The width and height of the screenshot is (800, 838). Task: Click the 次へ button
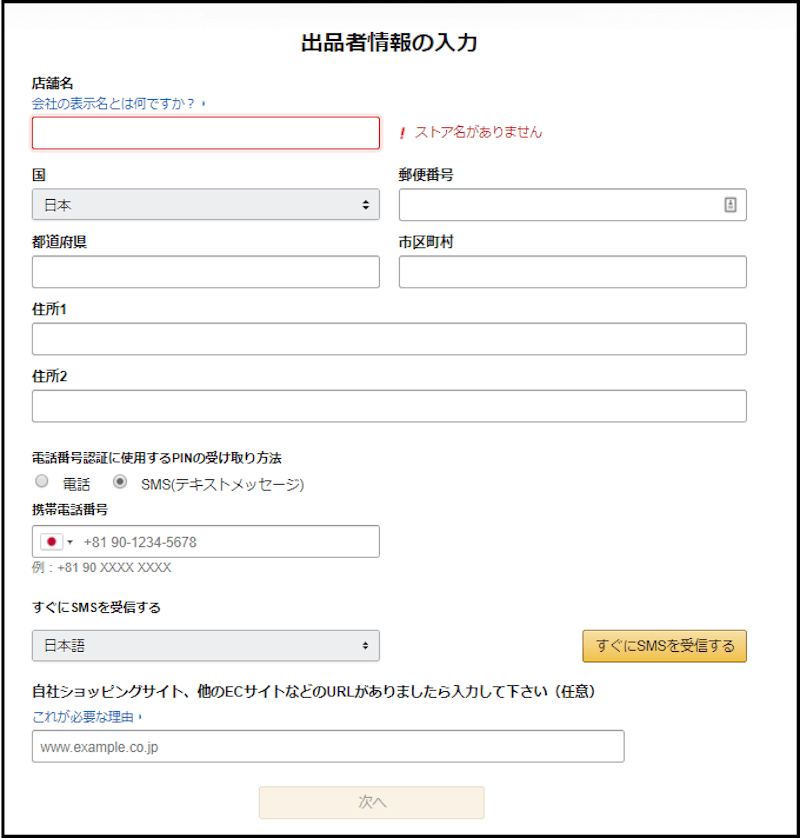click(x=372, y=802)
